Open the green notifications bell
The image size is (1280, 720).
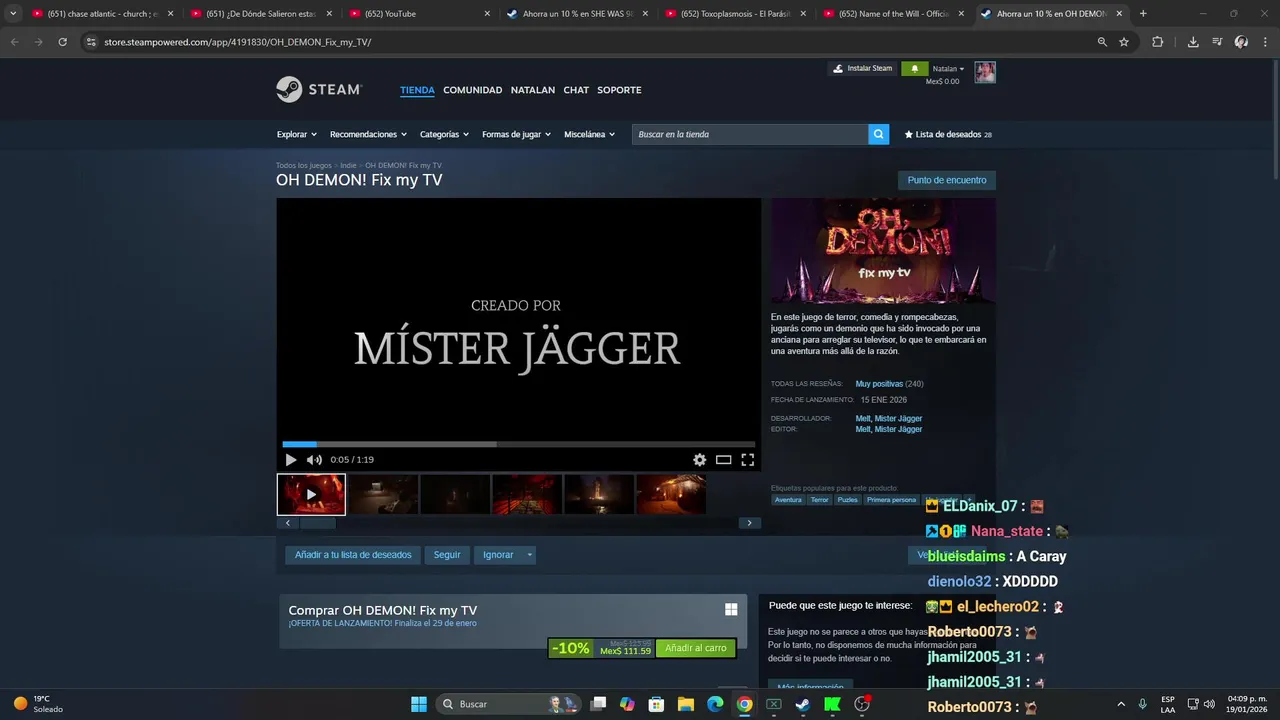pos(914,69)
